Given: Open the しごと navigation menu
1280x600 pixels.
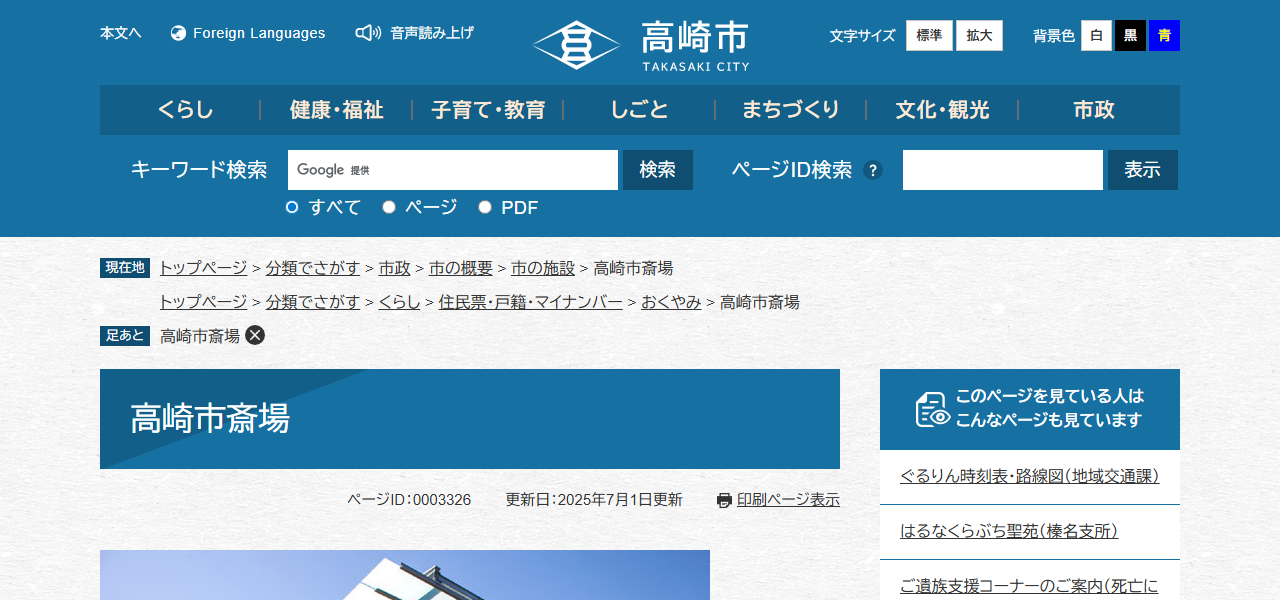Looking at the screenshot, I should tap(640, 110).
